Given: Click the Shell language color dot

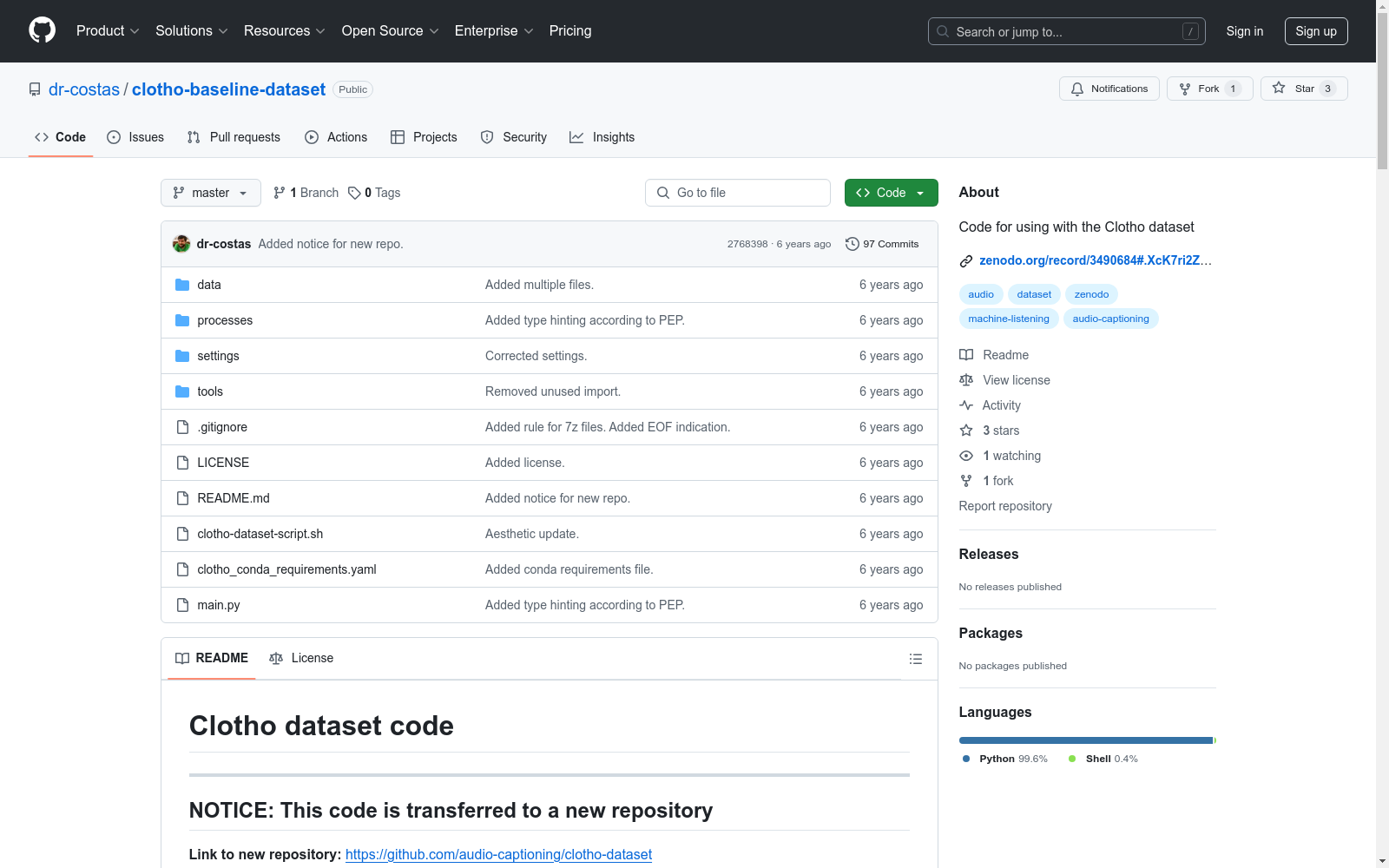Looking at the screenshot, I should click(x=1072, y=759).
